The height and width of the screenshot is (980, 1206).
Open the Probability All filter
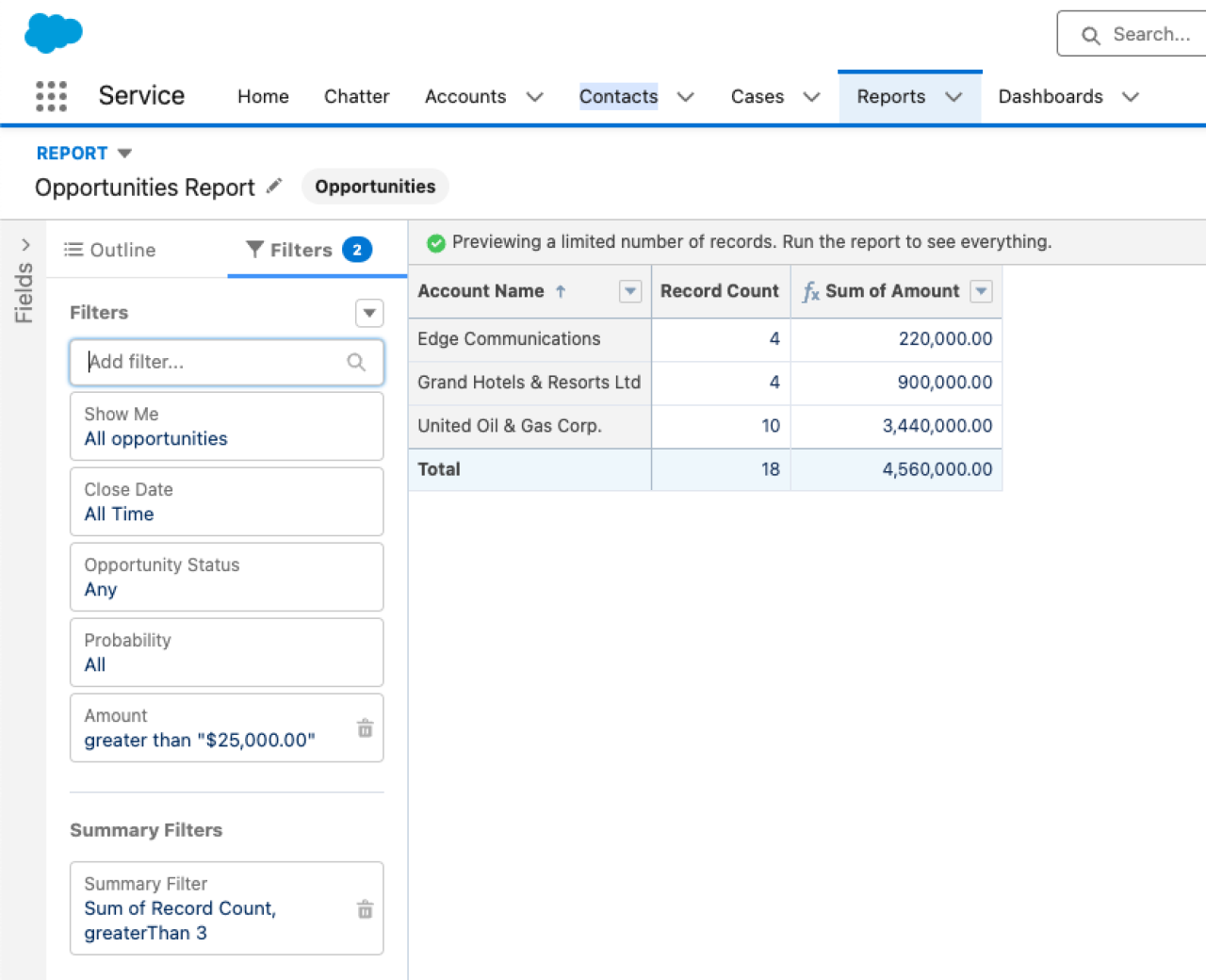click(226, 652)
